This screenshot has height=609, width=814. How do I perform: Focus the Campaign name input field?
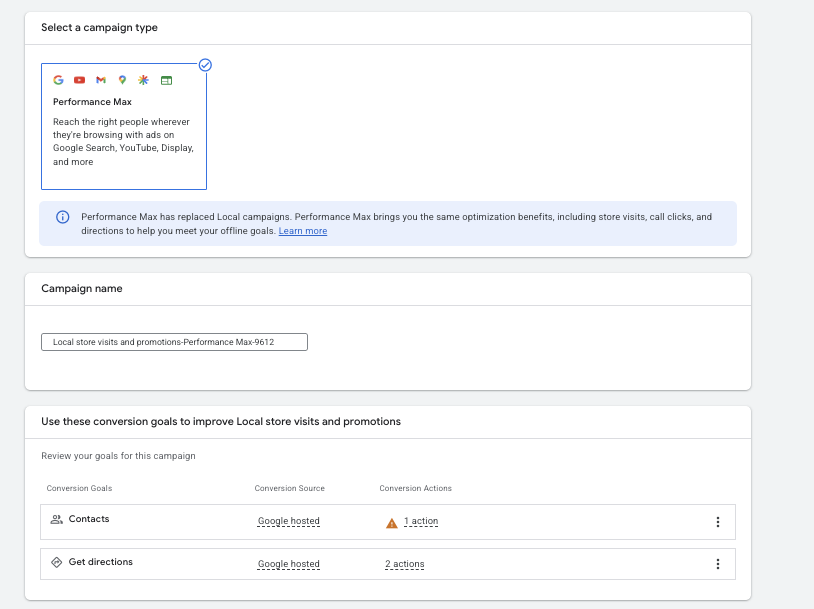(x=174, y=342)
